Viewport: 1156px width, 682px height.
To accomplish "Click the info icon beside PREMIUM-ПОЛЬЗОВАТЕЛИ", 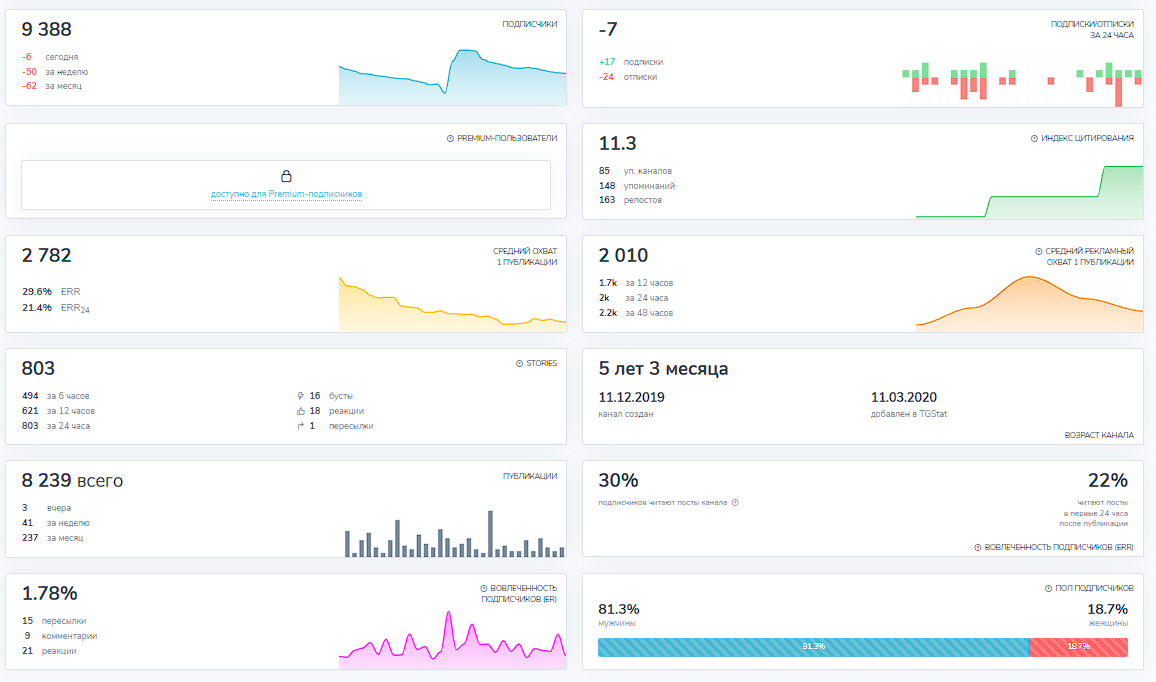I will [450, 139].
